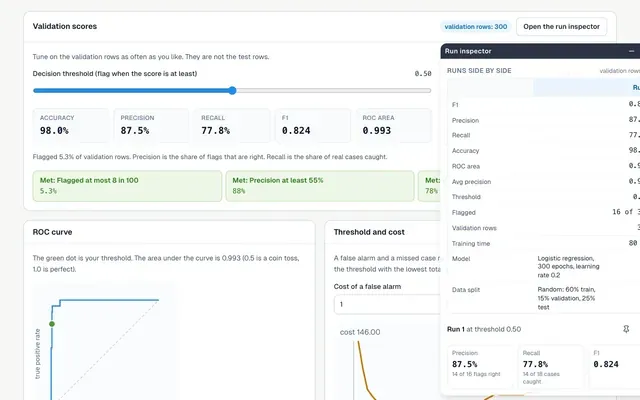Select the Avg precision row in runs table
Image resolution: width=640 pixels, height=400 pixels.
[x=544, y=182]
